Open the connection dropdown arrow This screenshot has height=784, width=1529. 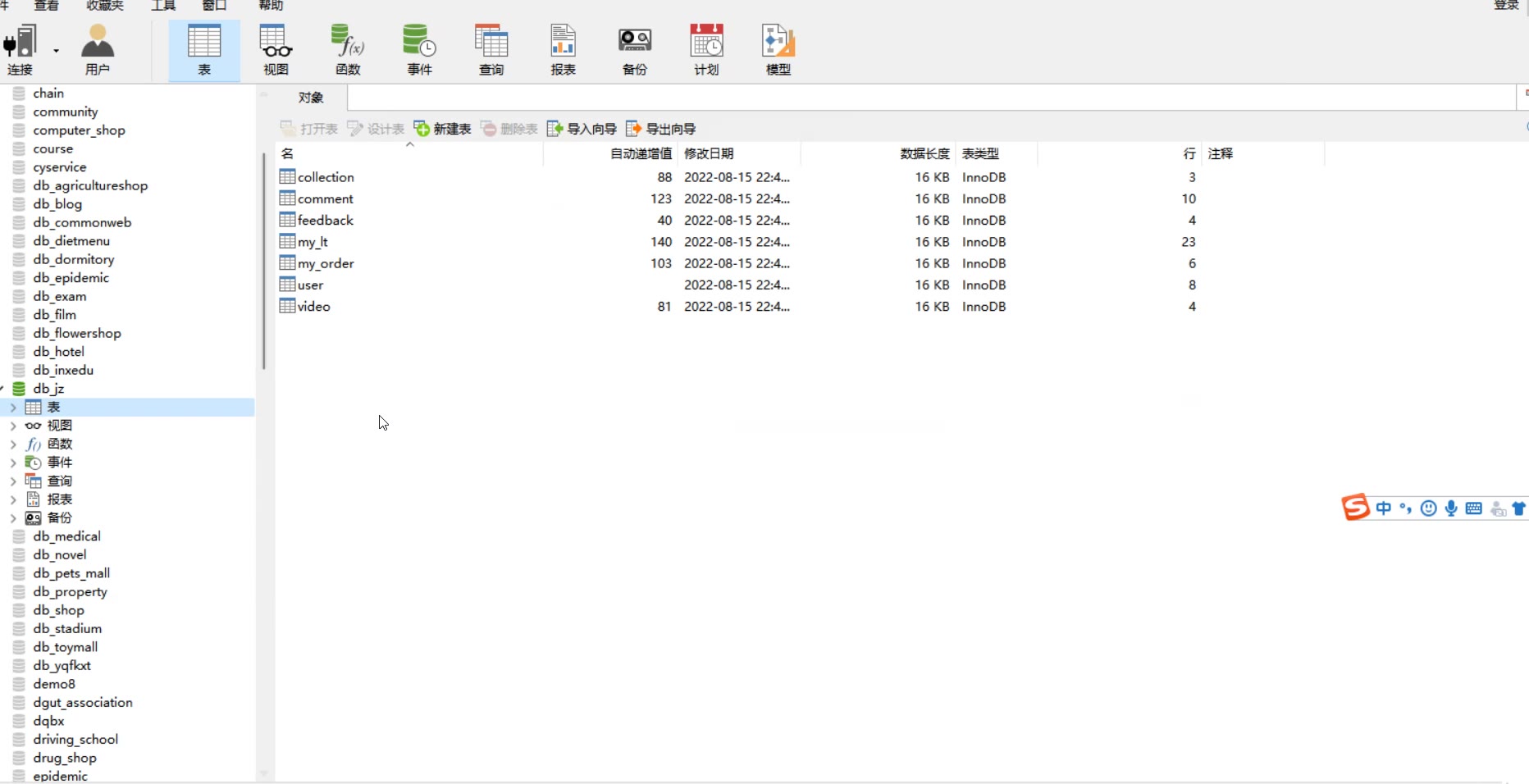(x=57, y=51)
